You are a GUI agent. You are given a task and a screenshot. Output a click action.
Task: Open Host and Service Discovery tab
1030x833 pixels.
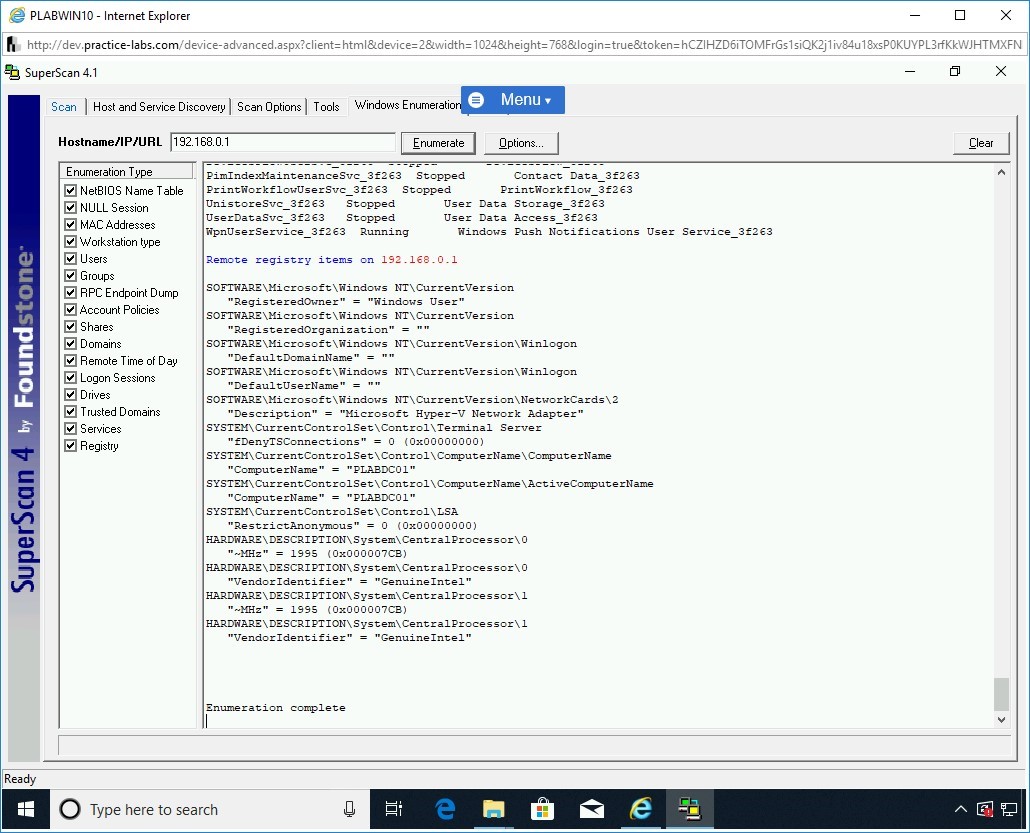[159, 107]
